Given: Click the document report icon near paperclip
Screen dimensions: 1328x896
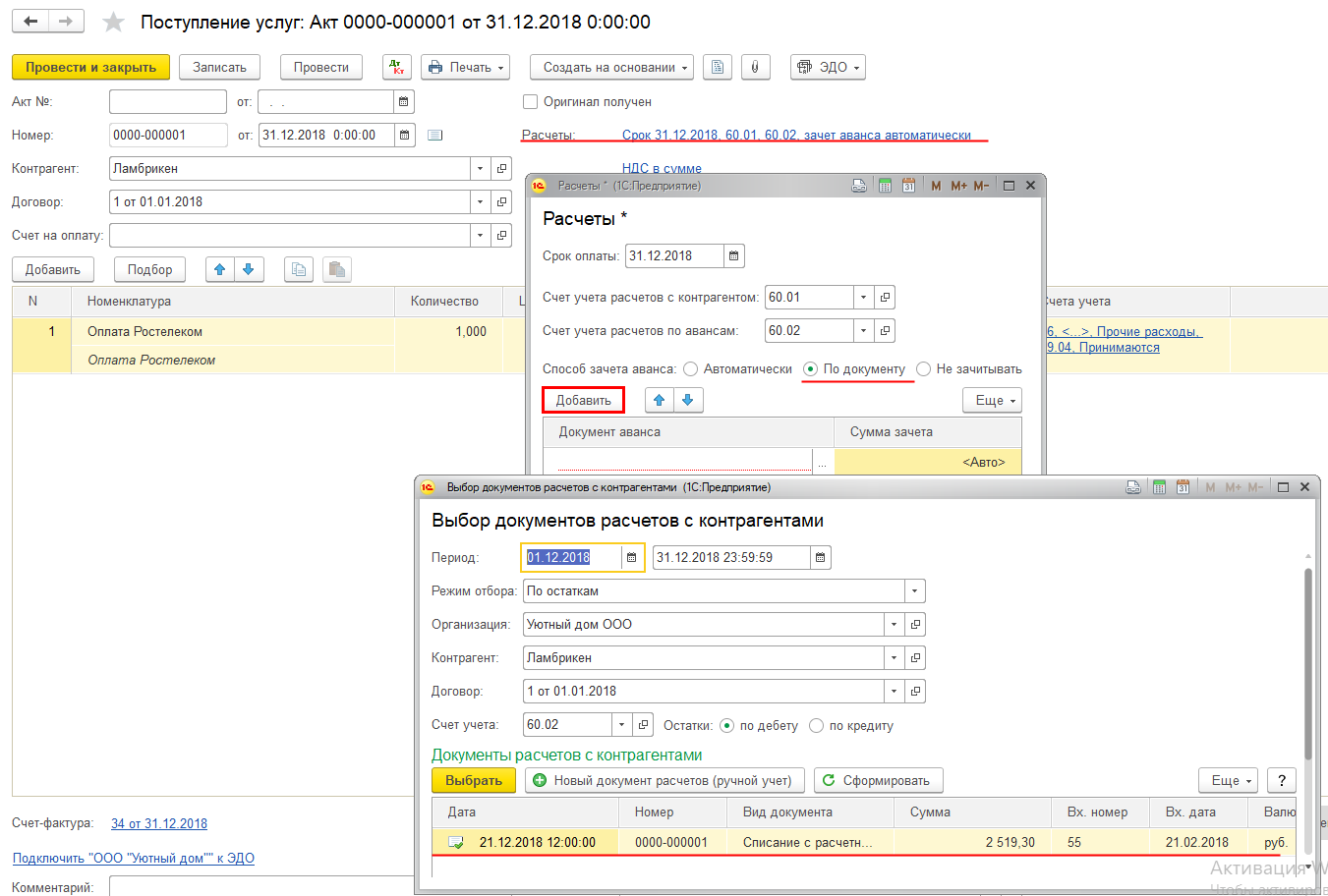Looking at the screenshot, I should 718,67.
